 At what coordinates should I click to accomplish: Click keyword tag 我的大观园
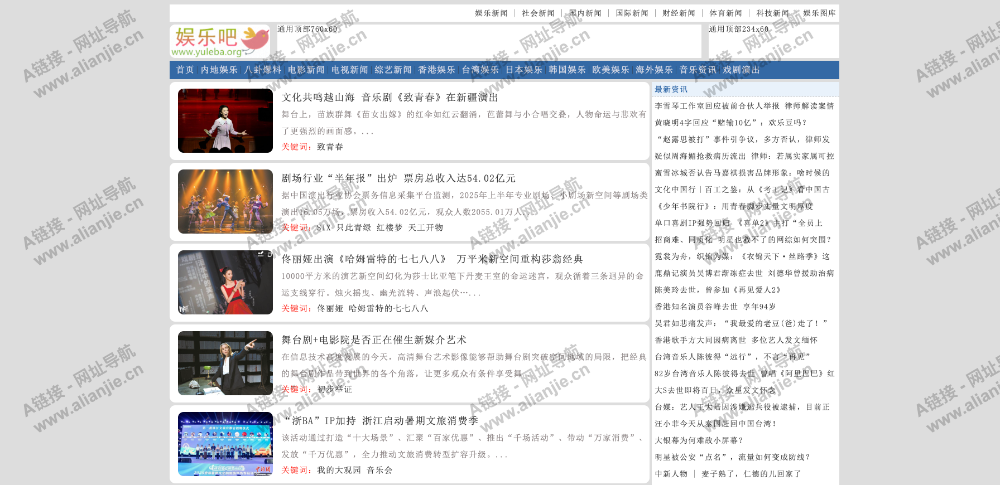(339, 470)
